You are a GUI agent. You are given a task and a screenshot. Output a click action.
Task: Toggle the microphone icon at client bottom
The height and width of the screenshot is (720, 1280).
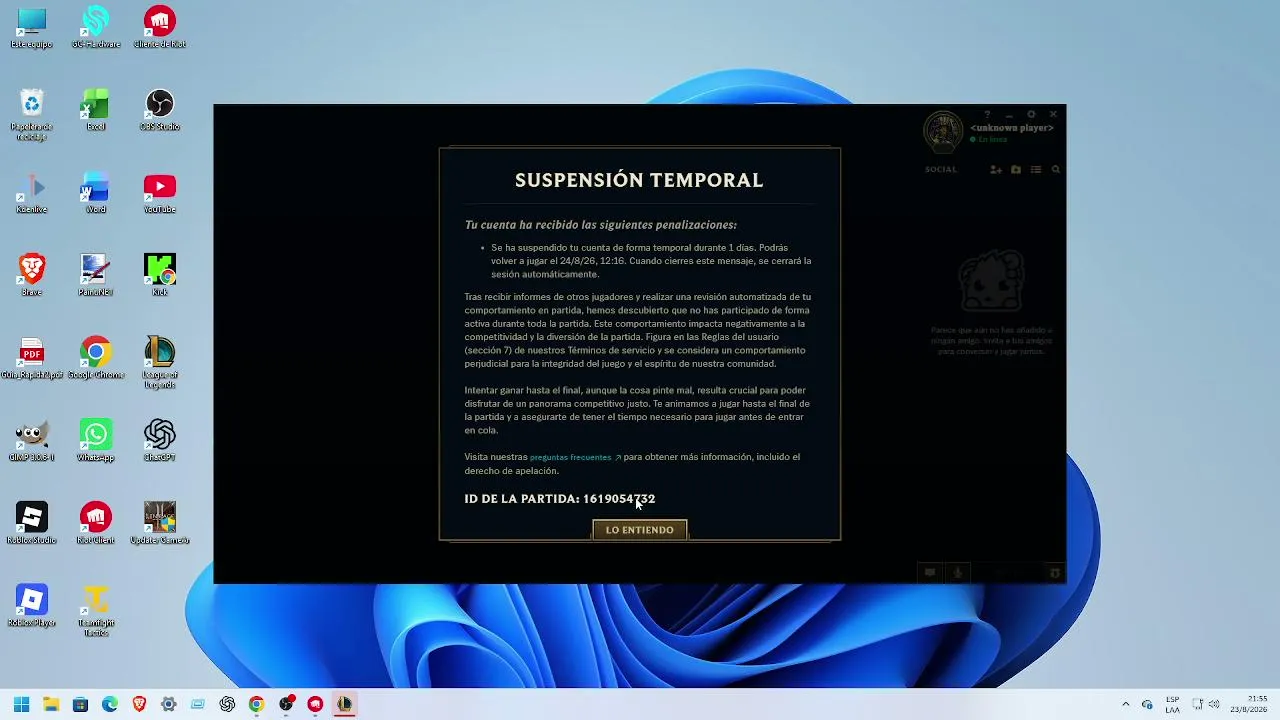957,573
